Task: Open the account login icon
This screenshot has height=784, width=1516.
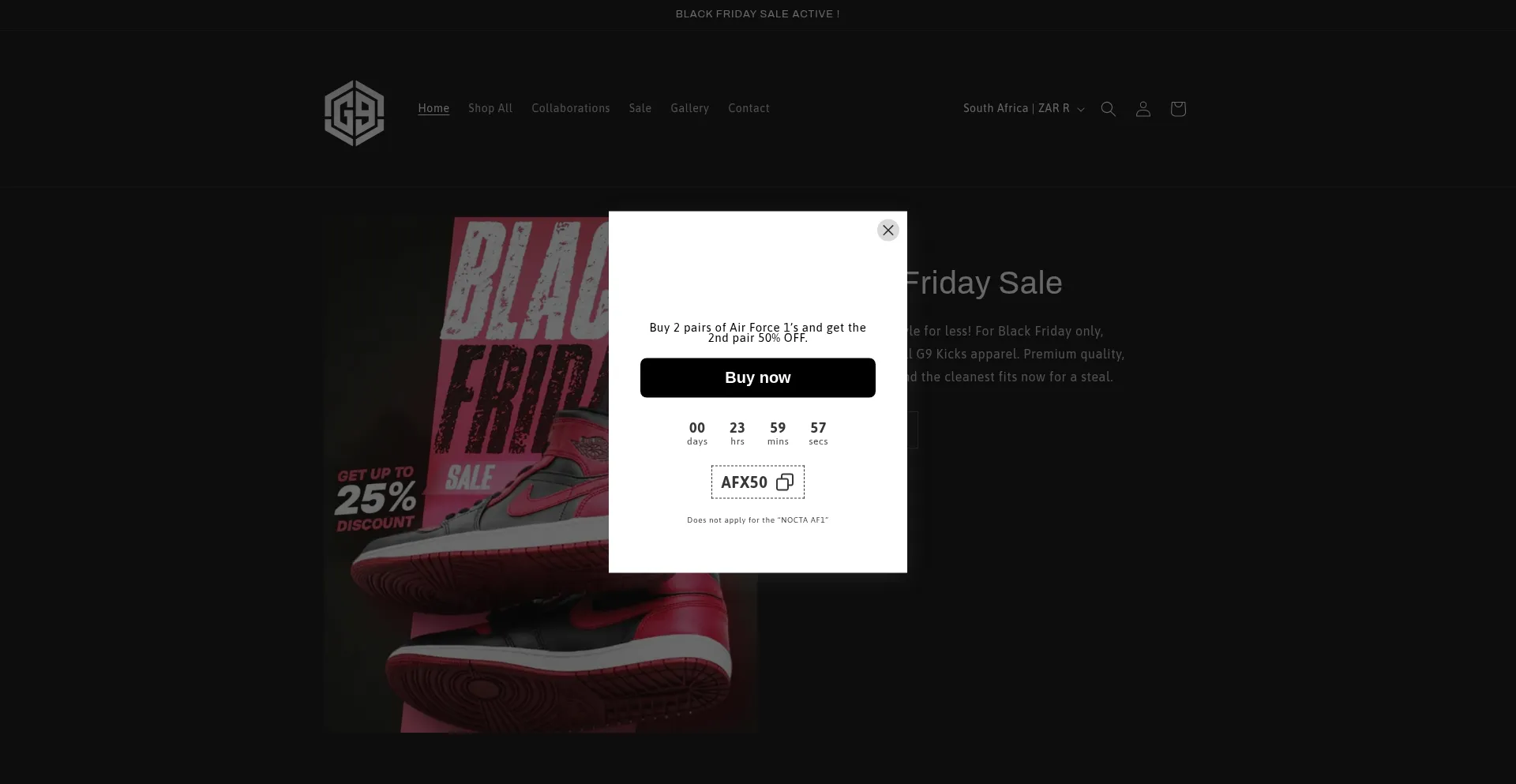Action: tap(1143, 109)
